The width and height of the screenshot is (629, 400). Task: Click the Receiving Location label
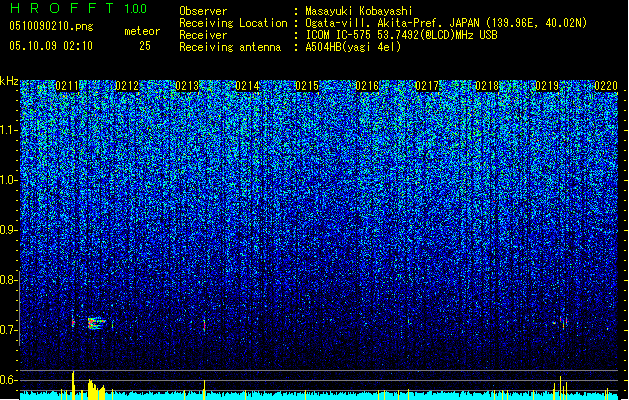233,23
